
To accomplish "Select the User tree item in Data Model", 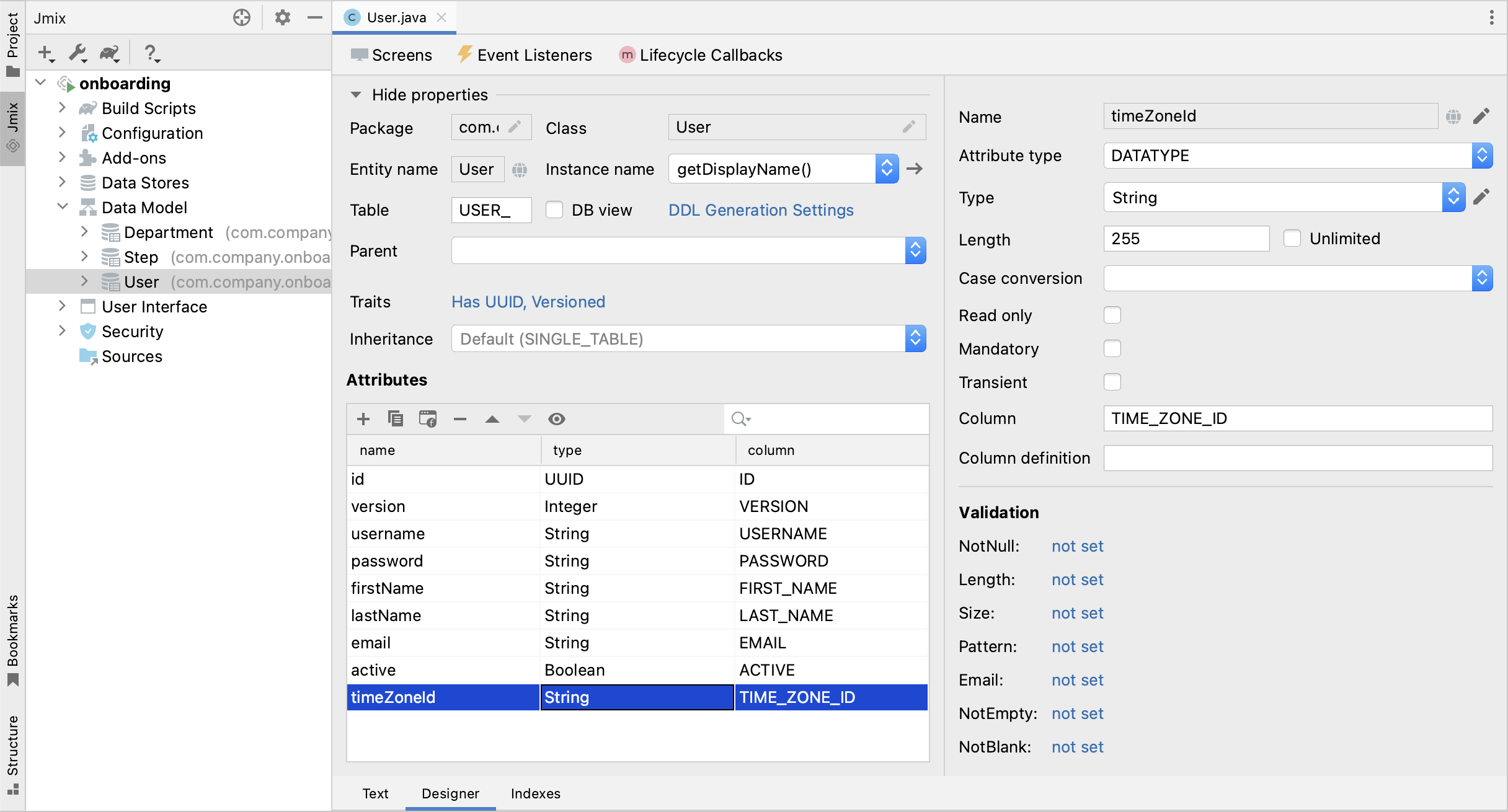I will (140, 282).
